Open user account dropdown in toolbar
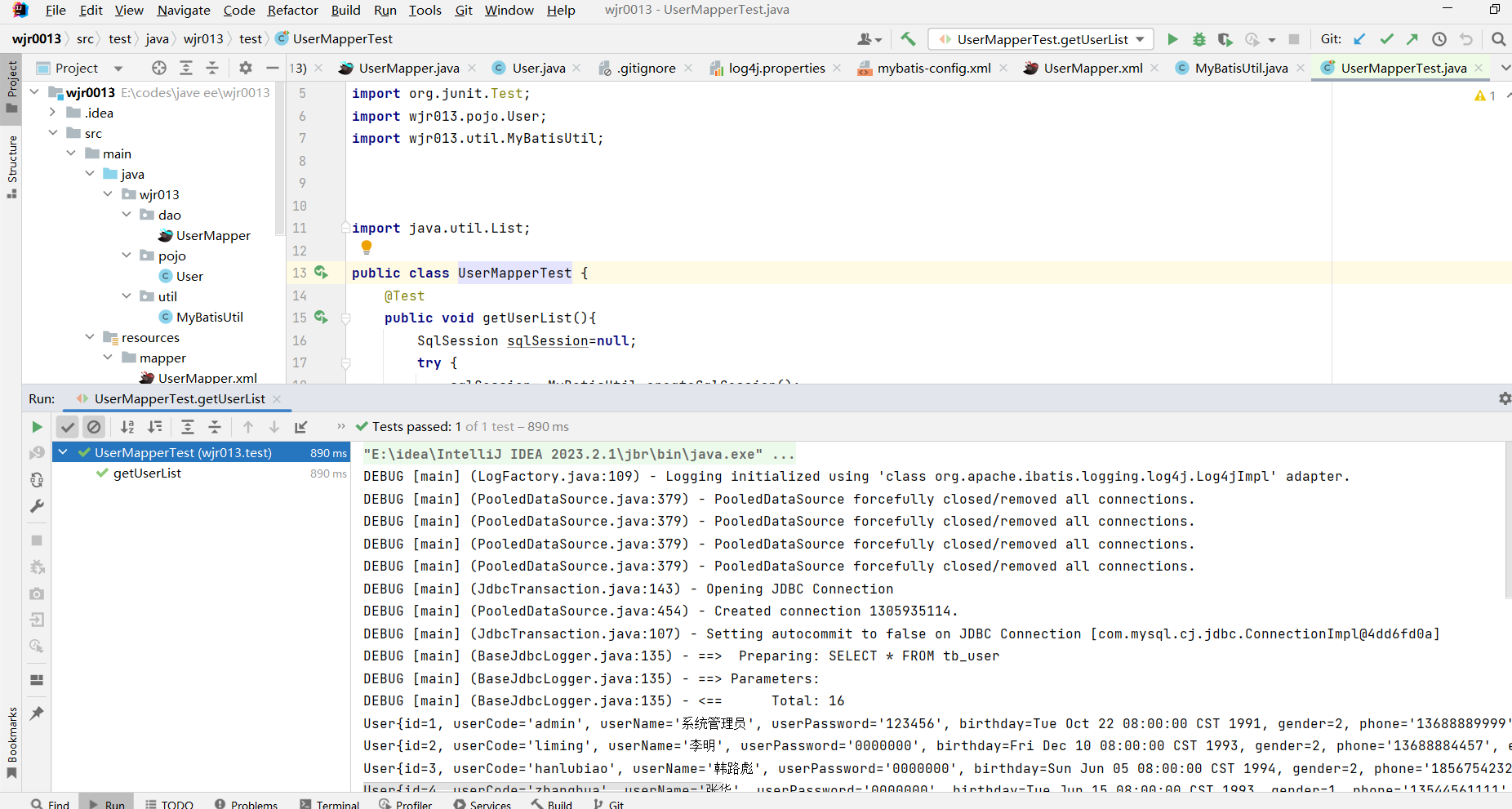The height and width of the screenshot is (809, 1512). [869, 39]
